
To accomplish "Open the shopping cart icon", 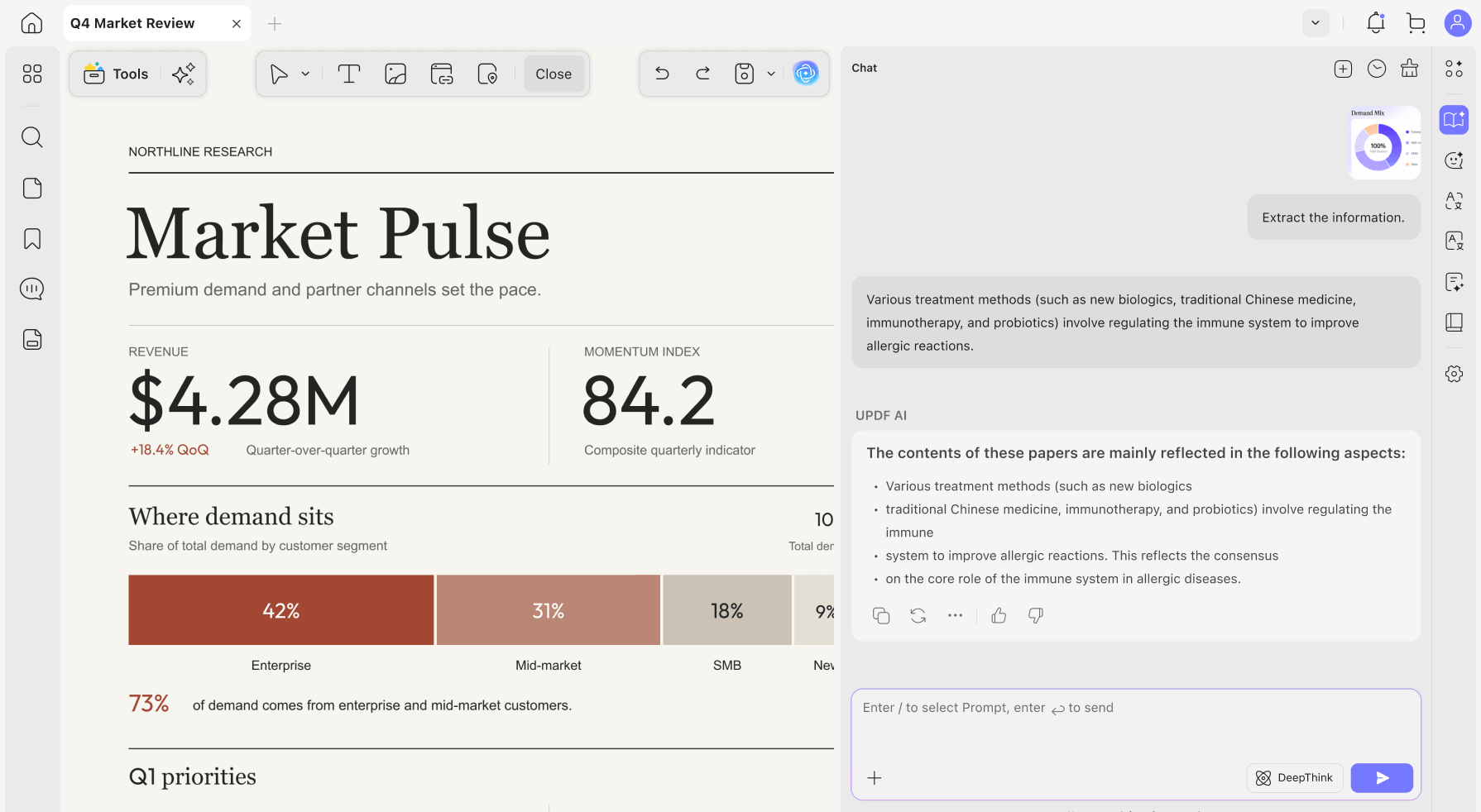I will 1416,23.
